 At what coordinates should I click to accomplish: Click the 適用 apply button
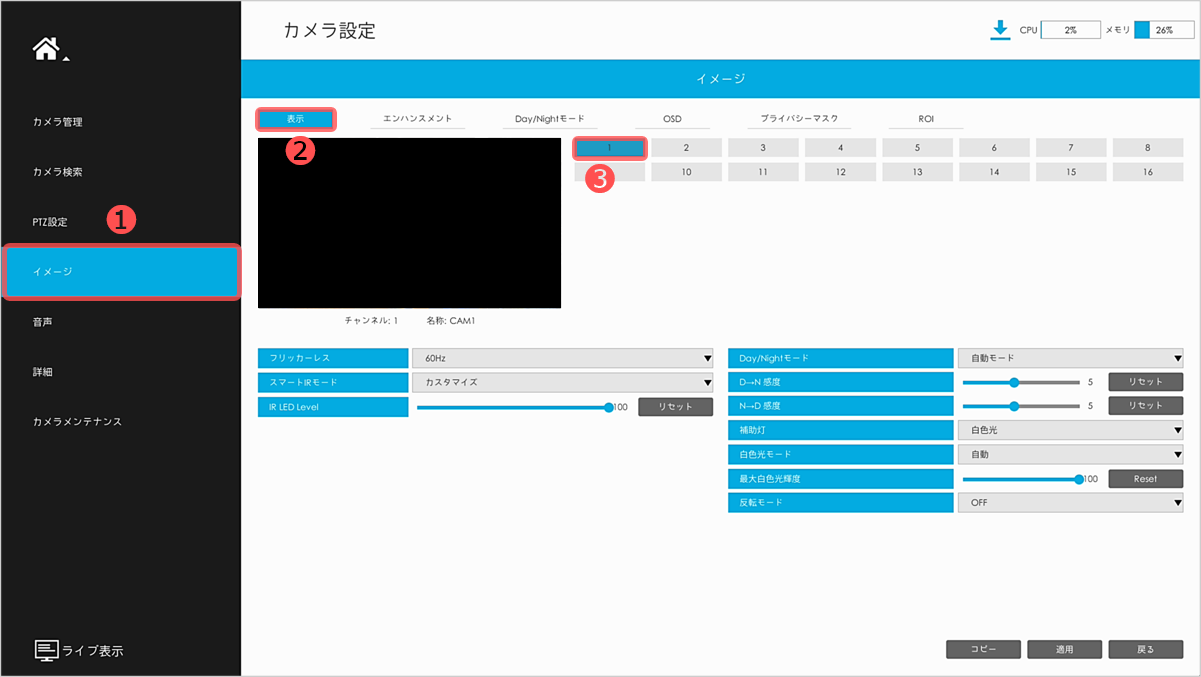tap(1064, 649)
